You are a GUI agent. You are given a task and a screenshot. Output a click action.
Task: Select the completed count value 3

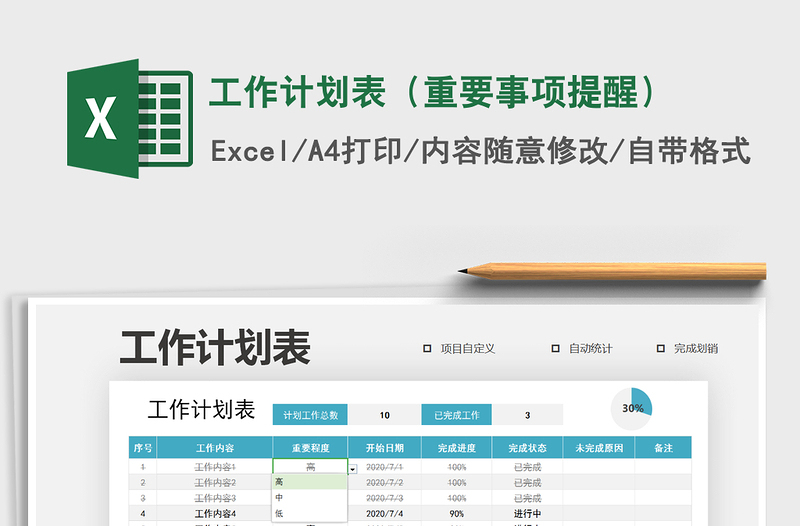(x=528, y=415)
